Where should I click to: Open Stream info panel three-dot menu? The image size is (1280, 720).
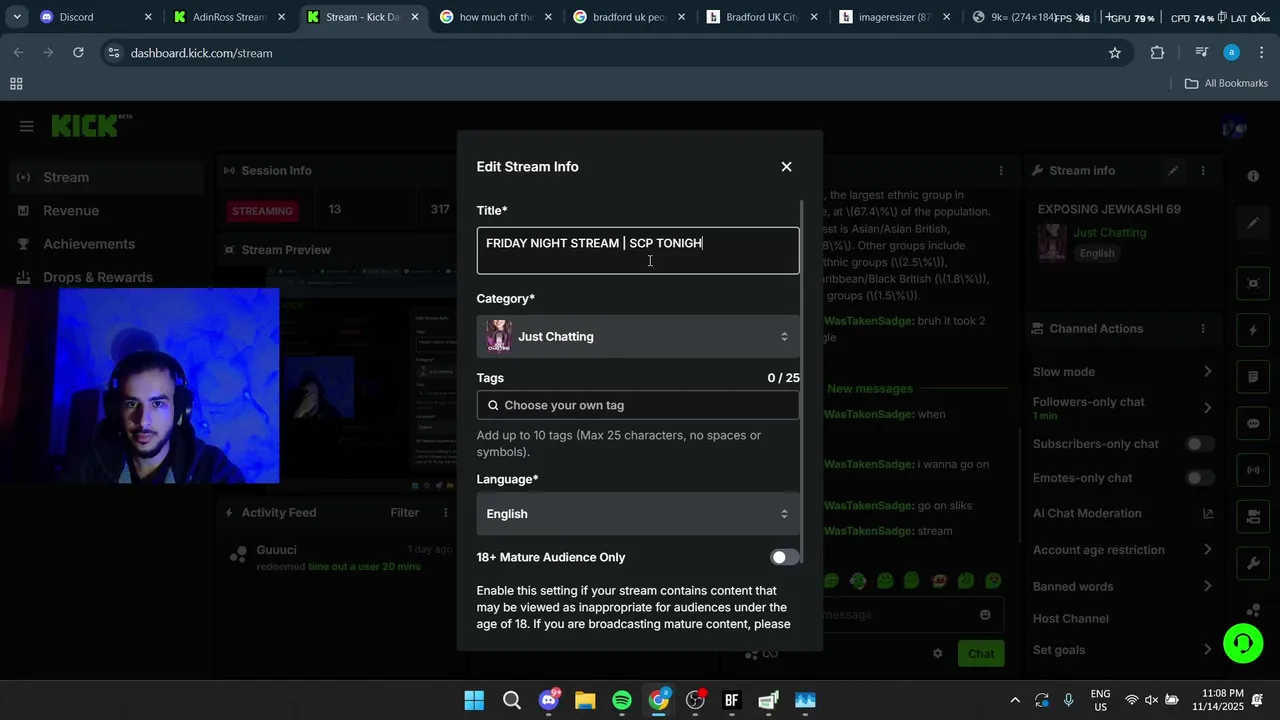pyautogui.click(x=1203, y=171)
